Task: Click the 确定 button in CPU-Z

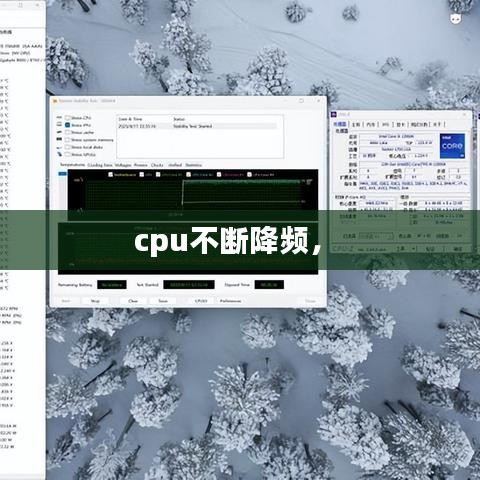Action: tap(457, 249)
